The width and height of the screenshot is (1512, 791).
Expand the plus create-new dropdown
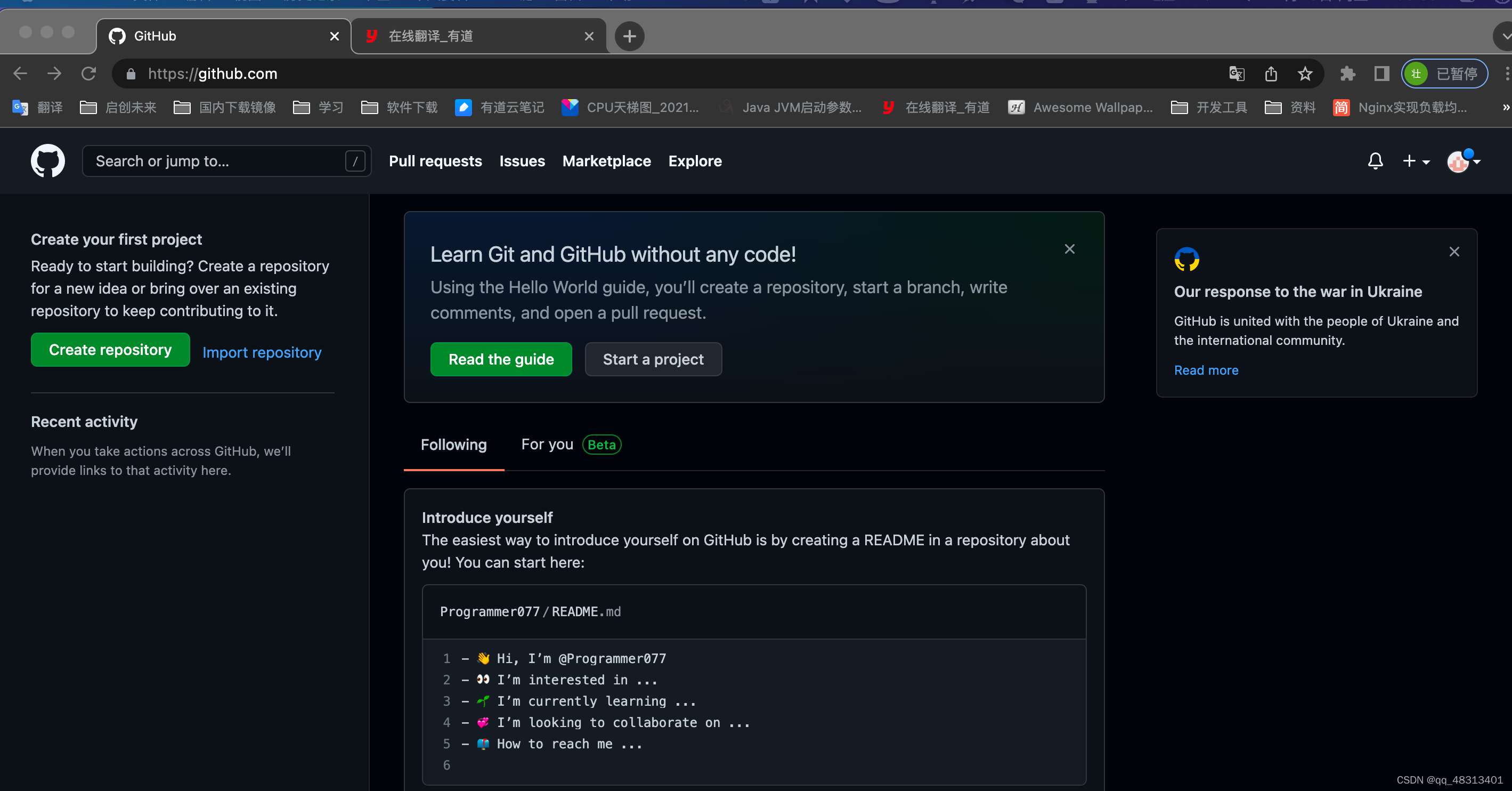[x=1415, y=161]
